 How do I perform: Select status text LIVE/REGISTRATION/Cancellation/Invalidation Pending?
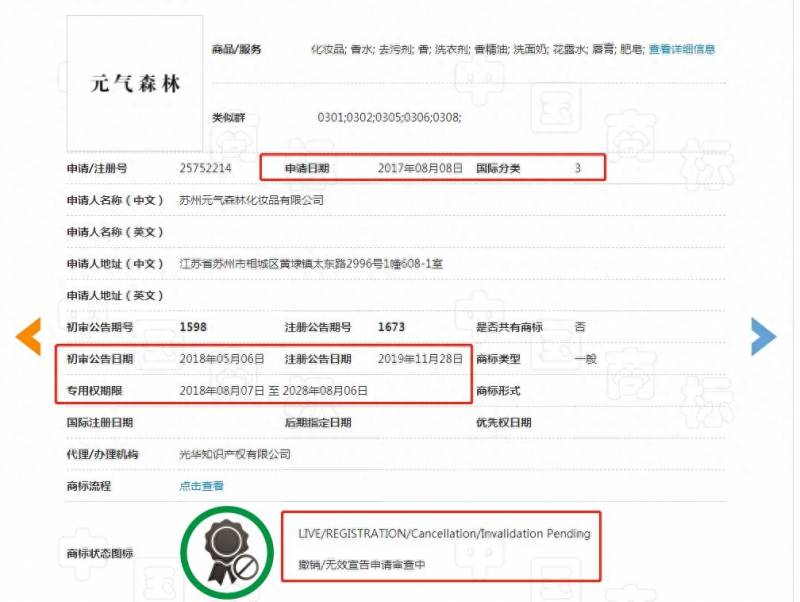coord(444,534)
